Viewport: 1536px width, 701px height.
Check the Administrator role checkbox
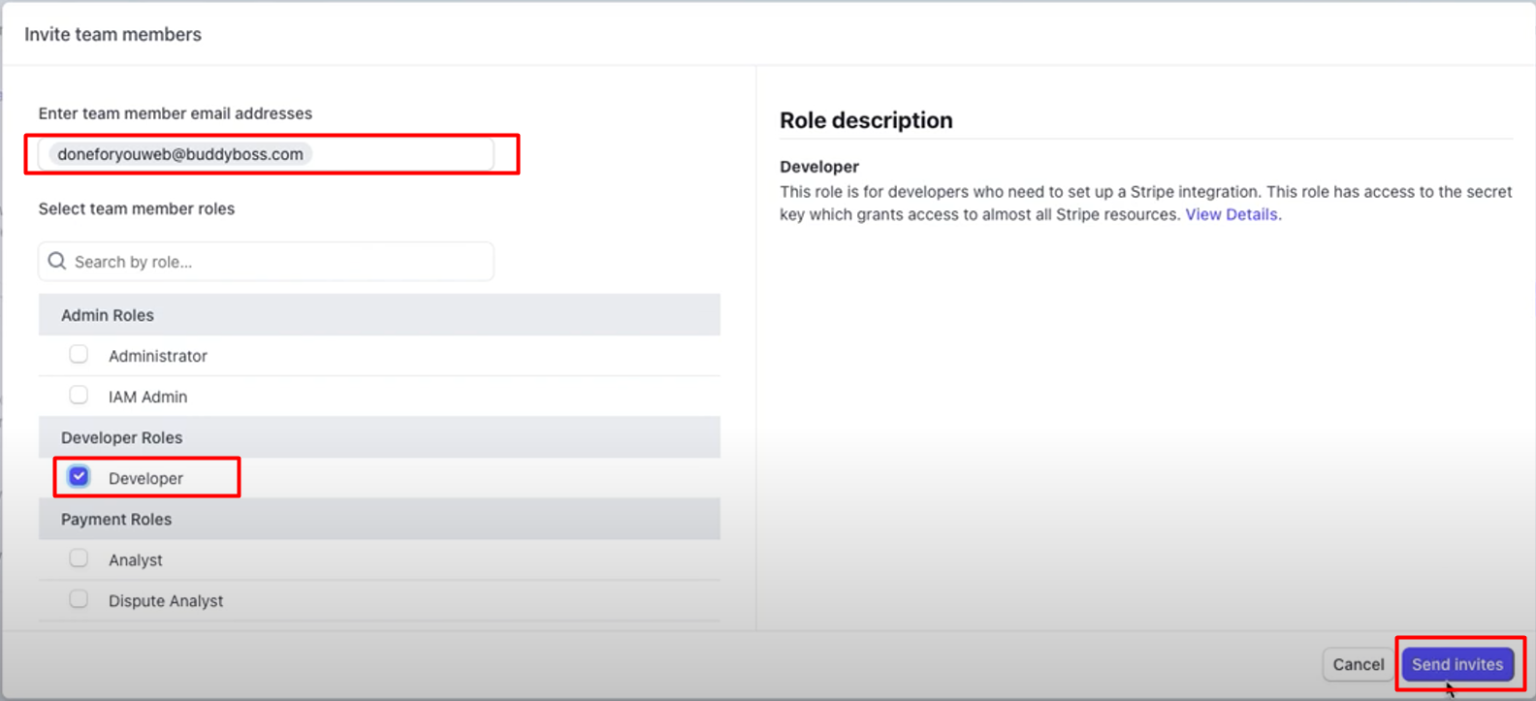click(x=78, y=353)
